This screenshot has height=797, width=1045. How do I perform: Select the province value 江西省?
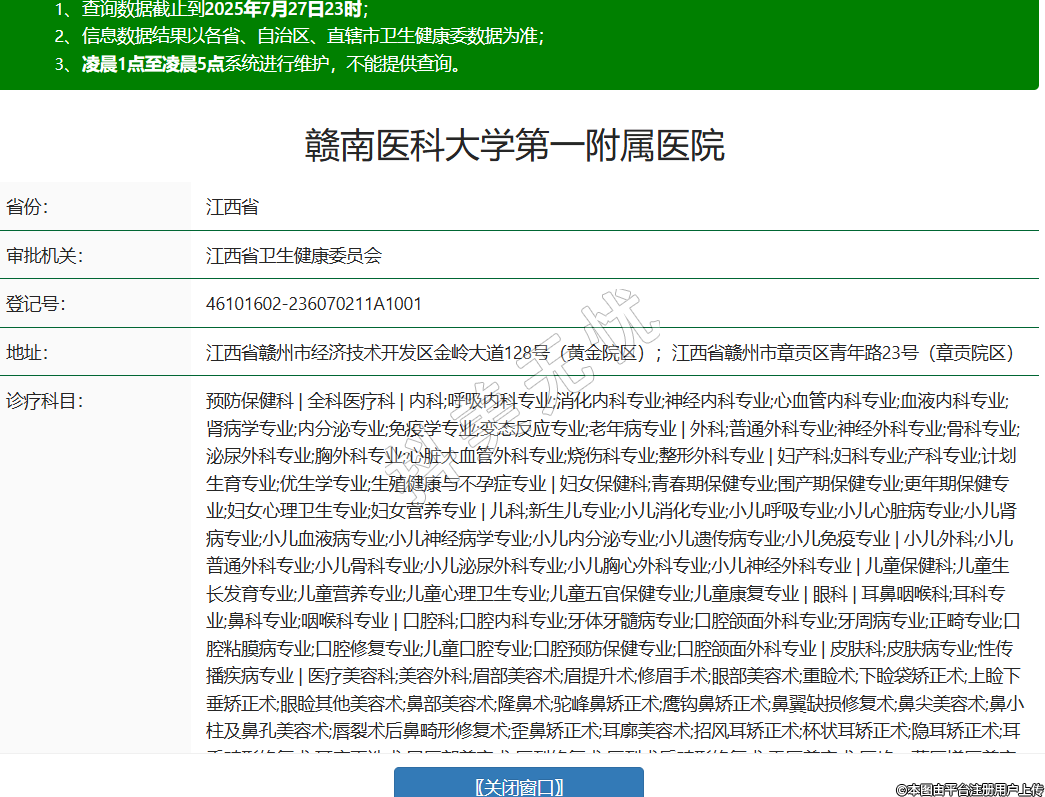[233, 207]
